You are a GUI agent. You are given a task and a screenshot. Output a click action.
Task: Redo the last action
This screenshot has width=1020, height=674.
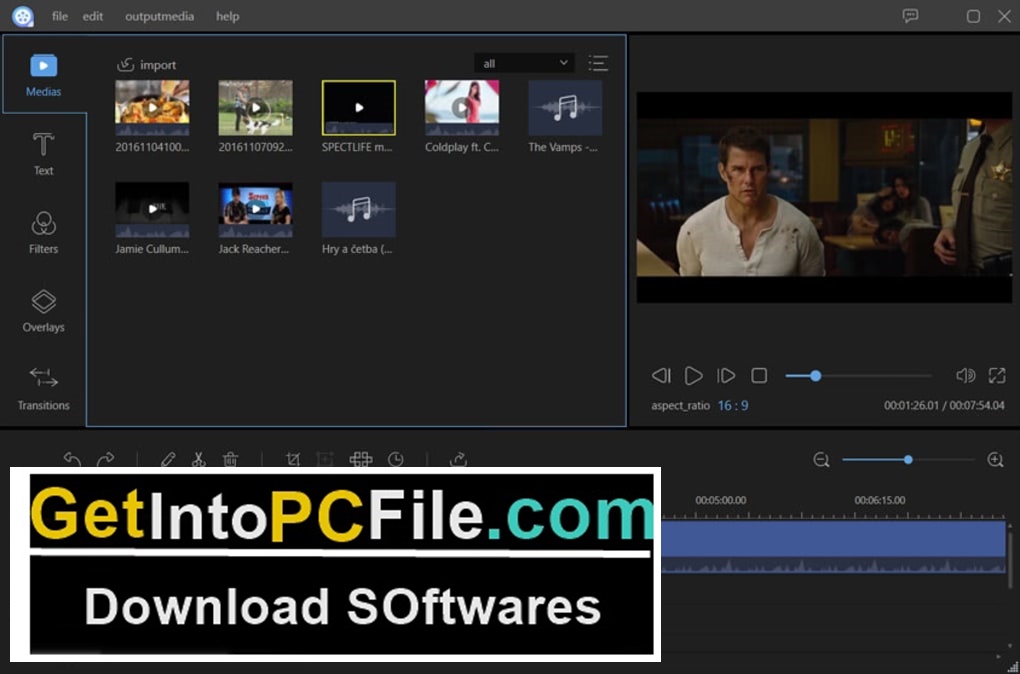(x=105, y=459)
